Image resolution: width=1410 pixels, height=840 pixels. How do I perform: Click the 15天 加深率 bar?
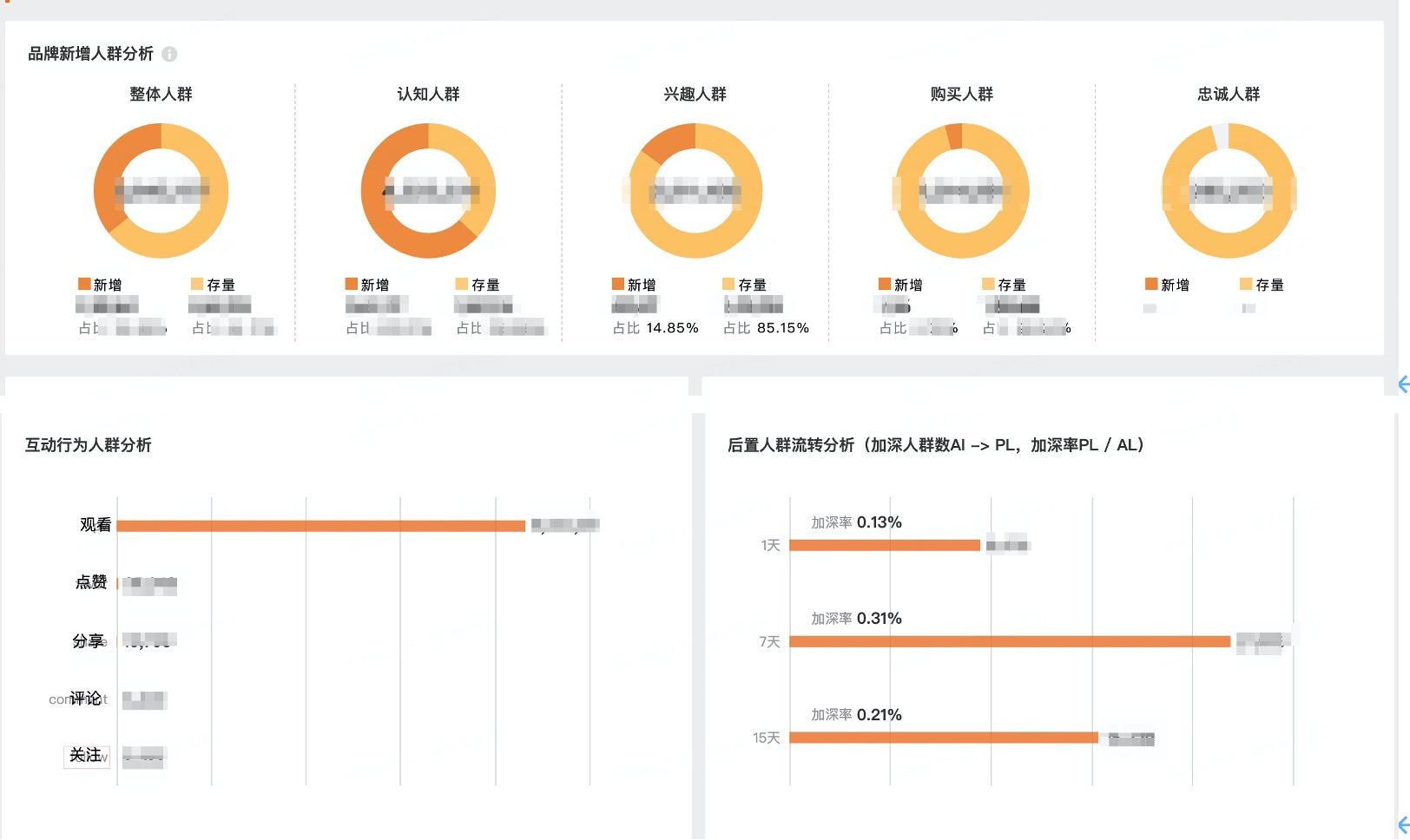(943, 738)
